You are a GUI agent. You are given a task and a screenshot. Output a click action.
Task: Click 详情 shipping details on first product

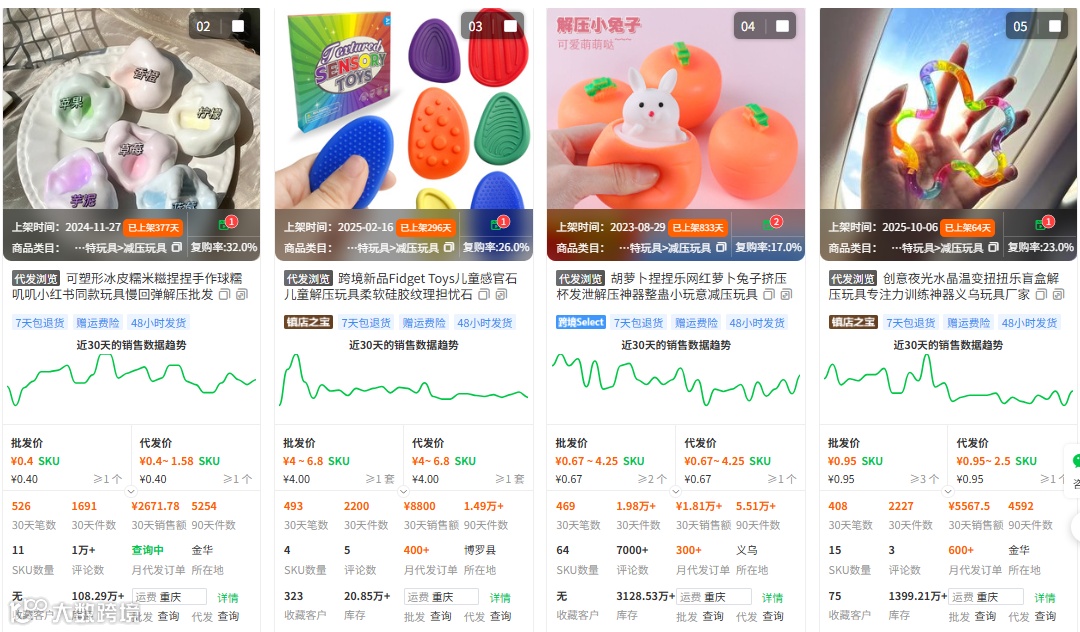(228, 598)
